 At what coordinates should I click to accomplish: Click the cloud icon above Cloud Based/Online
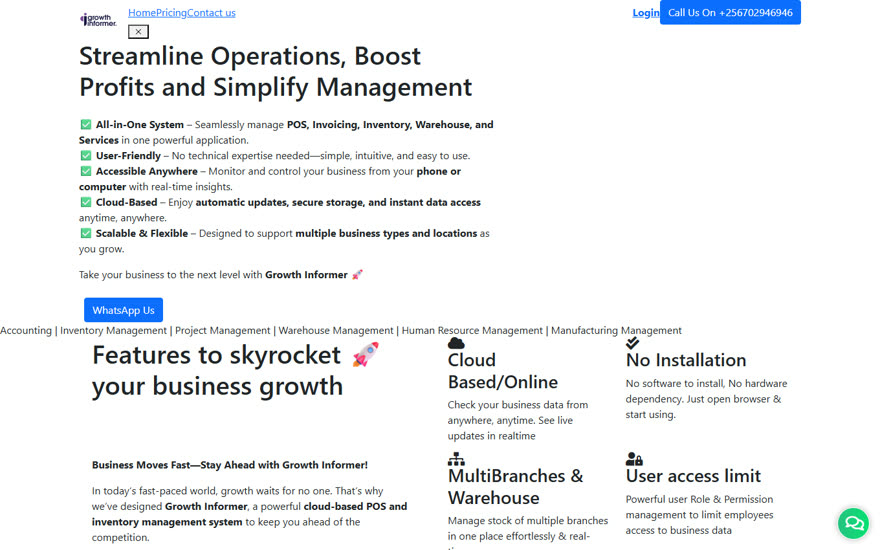456,342
